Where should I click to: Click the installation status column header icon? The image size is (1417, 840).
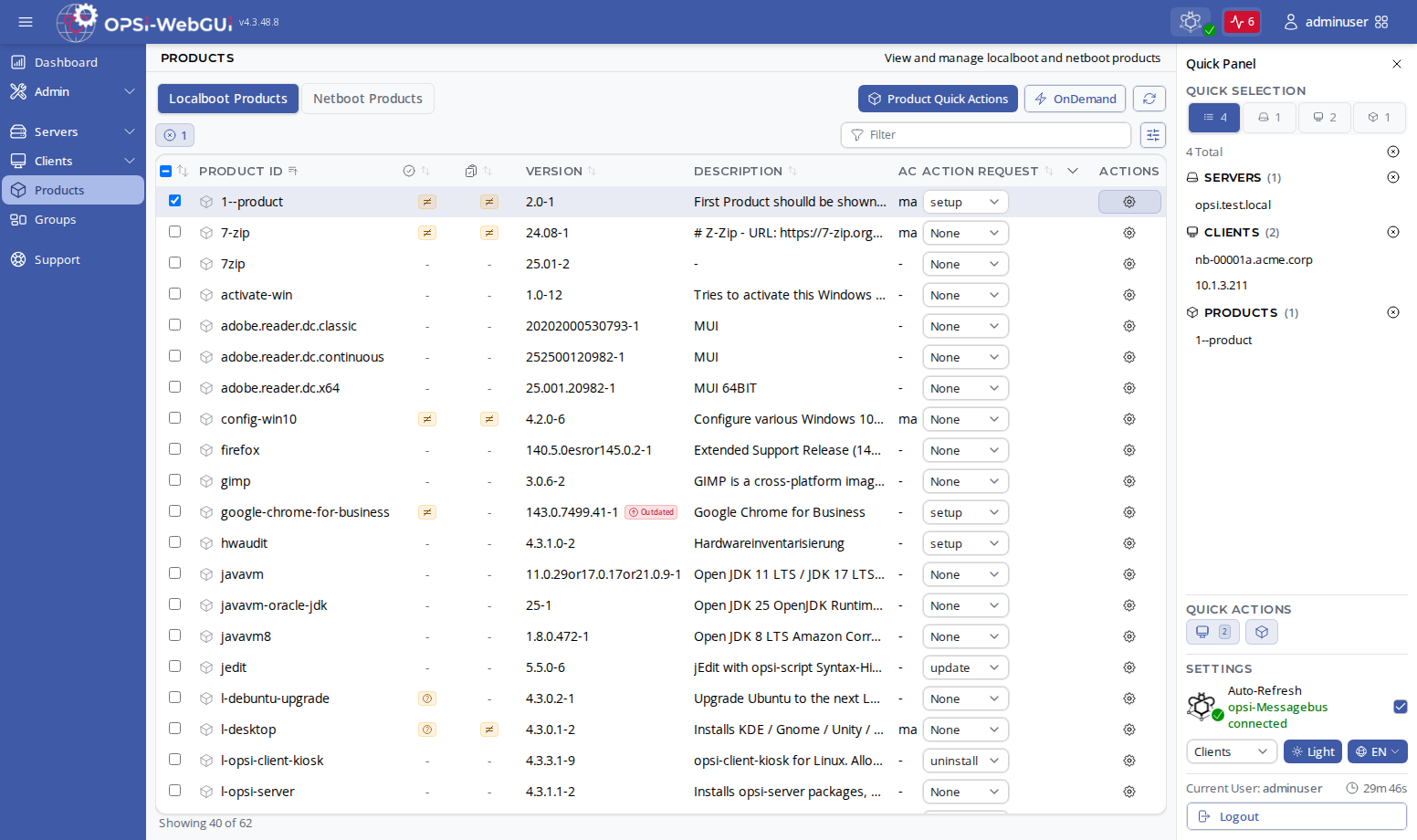(409, 171)
